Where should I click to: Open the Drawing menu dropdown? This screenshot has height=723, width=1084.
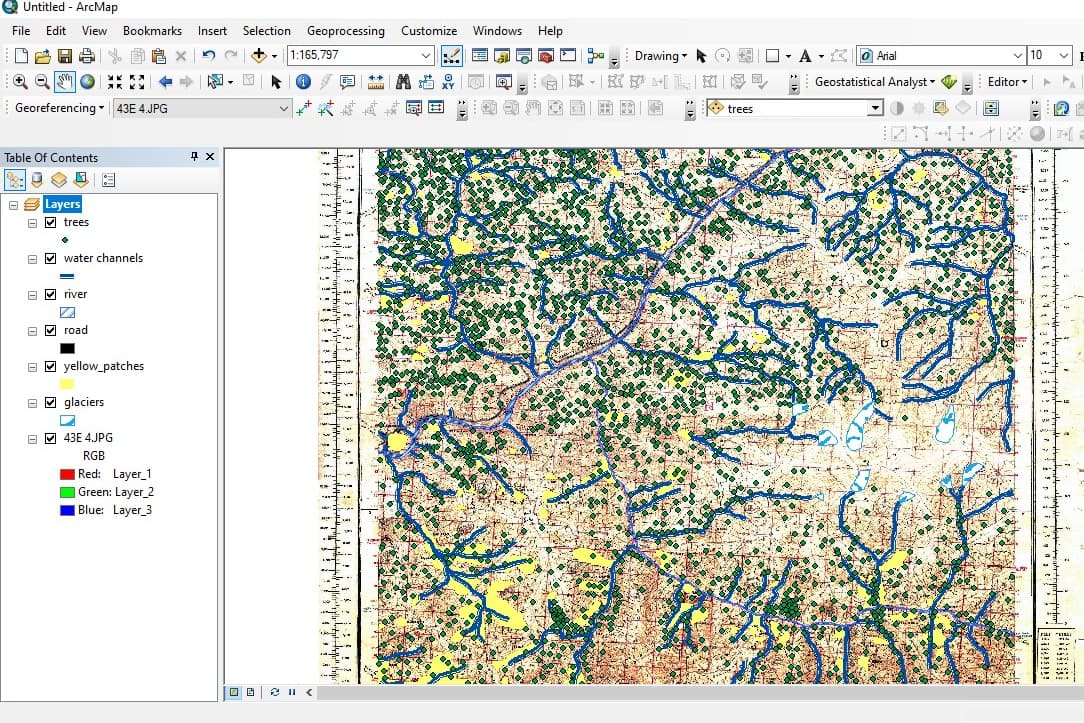[x=660, y=56]
